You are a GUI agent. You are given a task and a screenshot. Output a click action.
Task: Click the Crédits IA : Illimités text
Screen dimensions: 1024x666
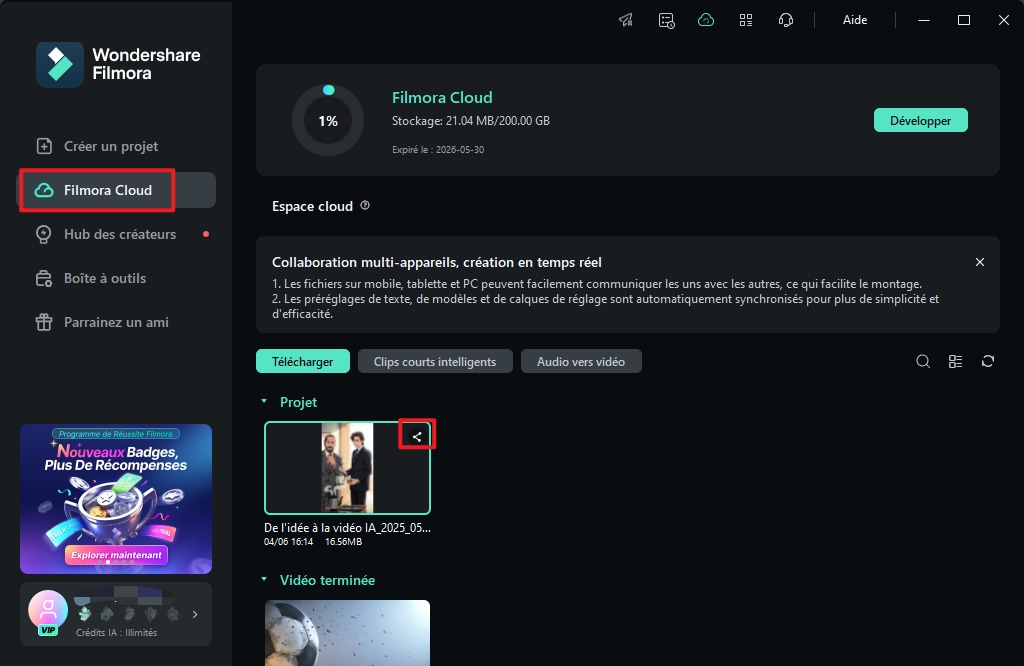[x=116, y=632]
